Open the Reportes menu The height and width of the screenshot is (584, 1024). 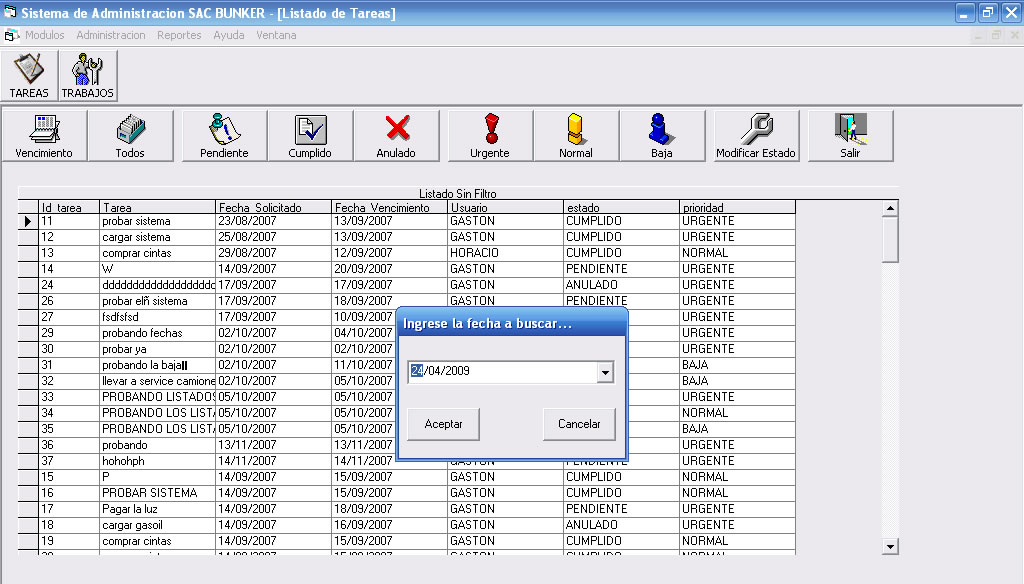(x=179, y=35)
